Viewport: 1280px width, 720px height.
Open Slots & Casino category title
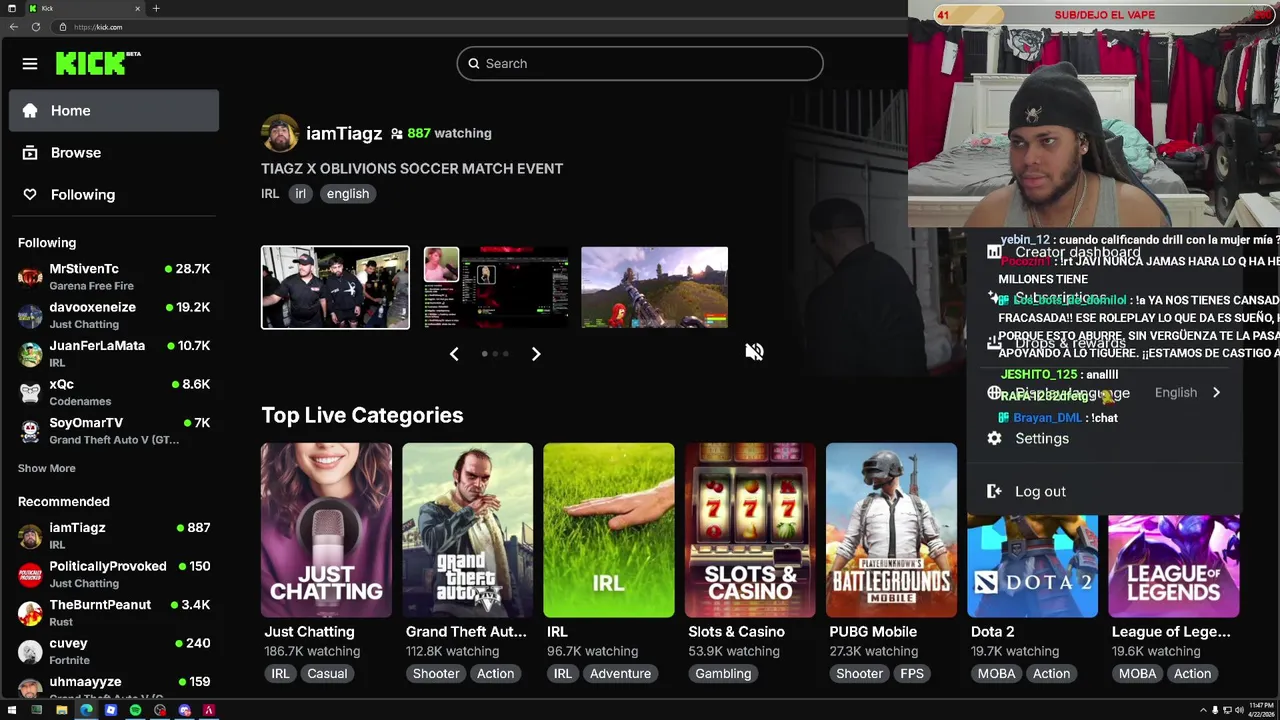tap(736, 632)
